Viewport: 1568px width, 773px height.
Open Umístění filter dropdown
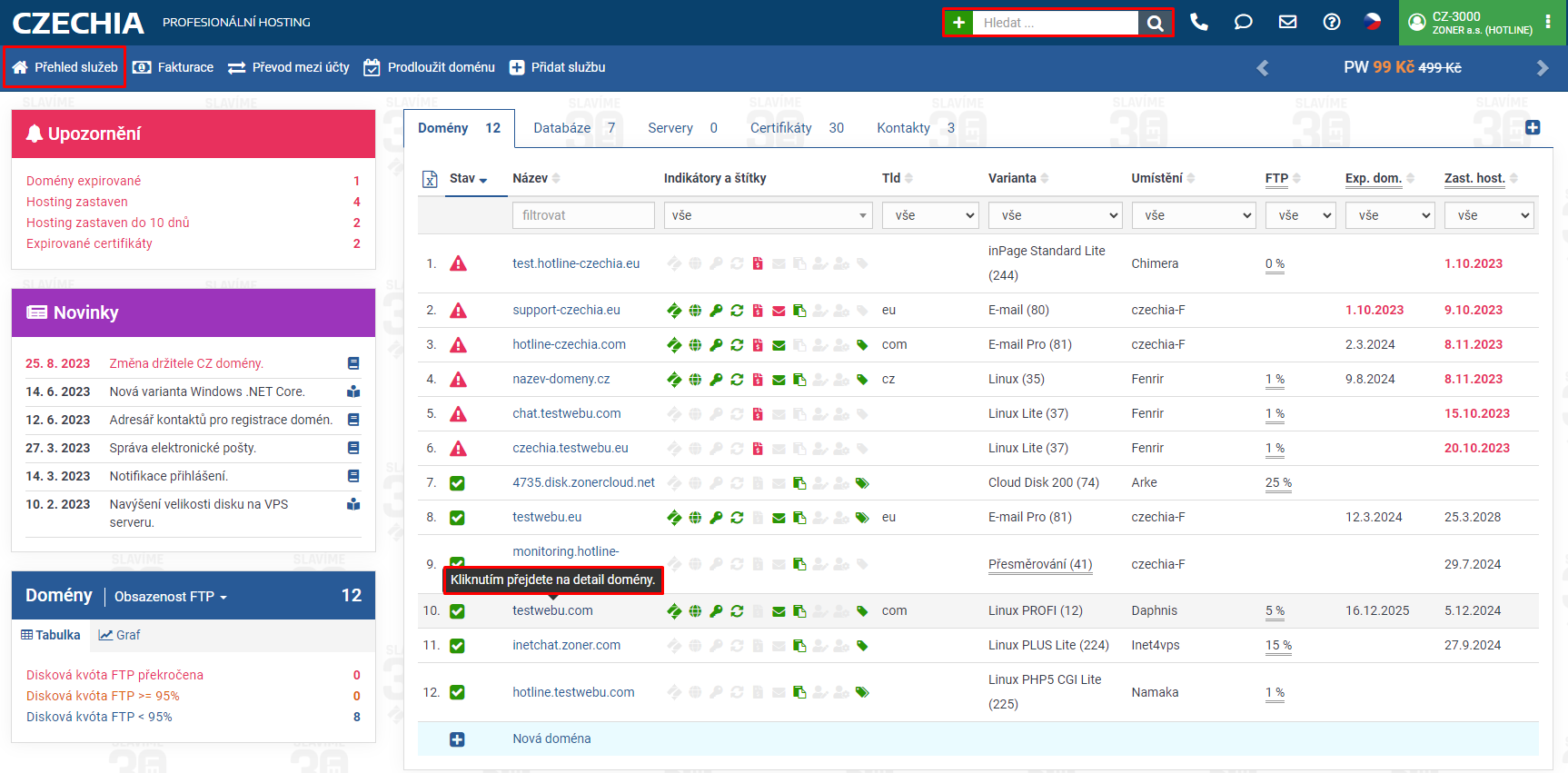(x=1194, y=215)
